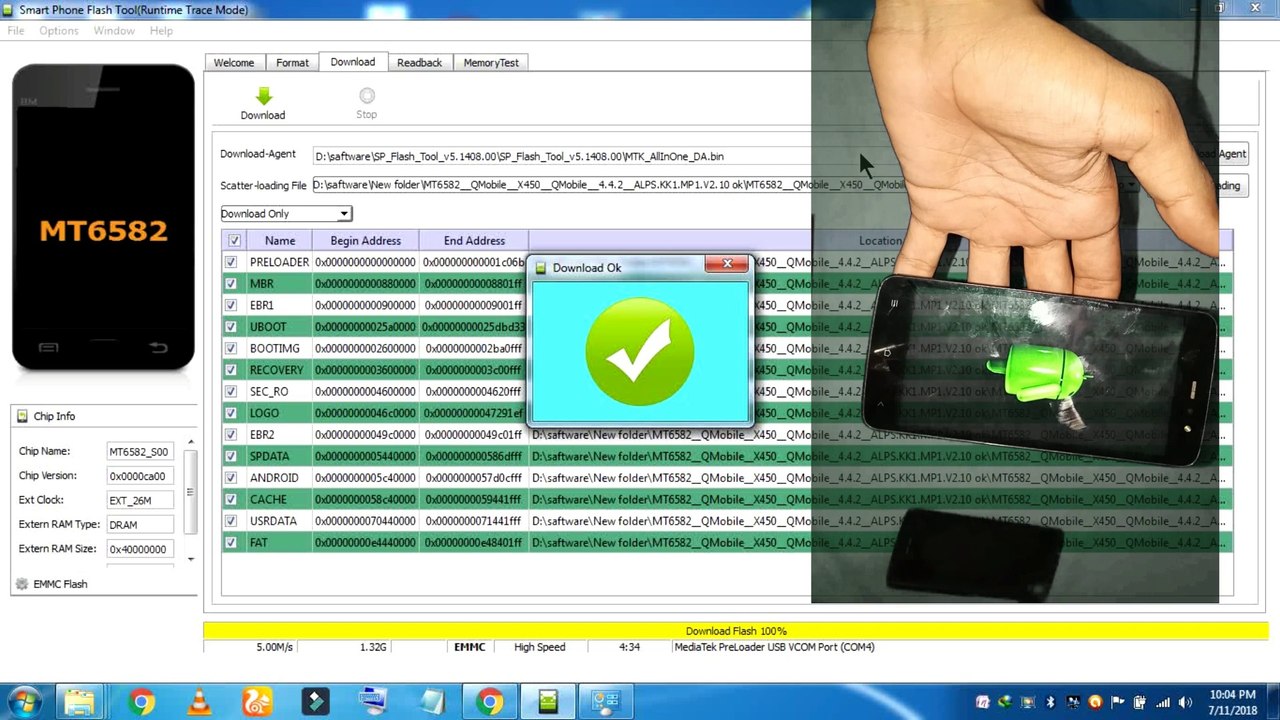Open the Options menu
Screen dimensions: 1280x720
(x=59, y=31)
